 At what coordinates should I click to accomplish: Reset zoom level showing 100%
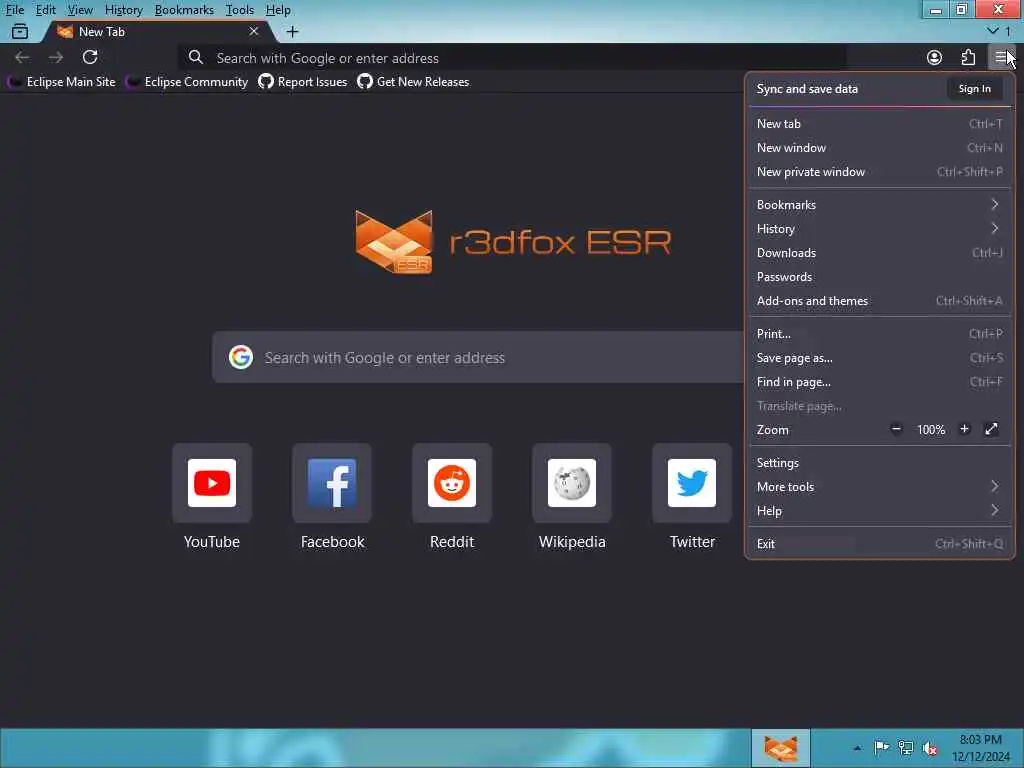931,430
